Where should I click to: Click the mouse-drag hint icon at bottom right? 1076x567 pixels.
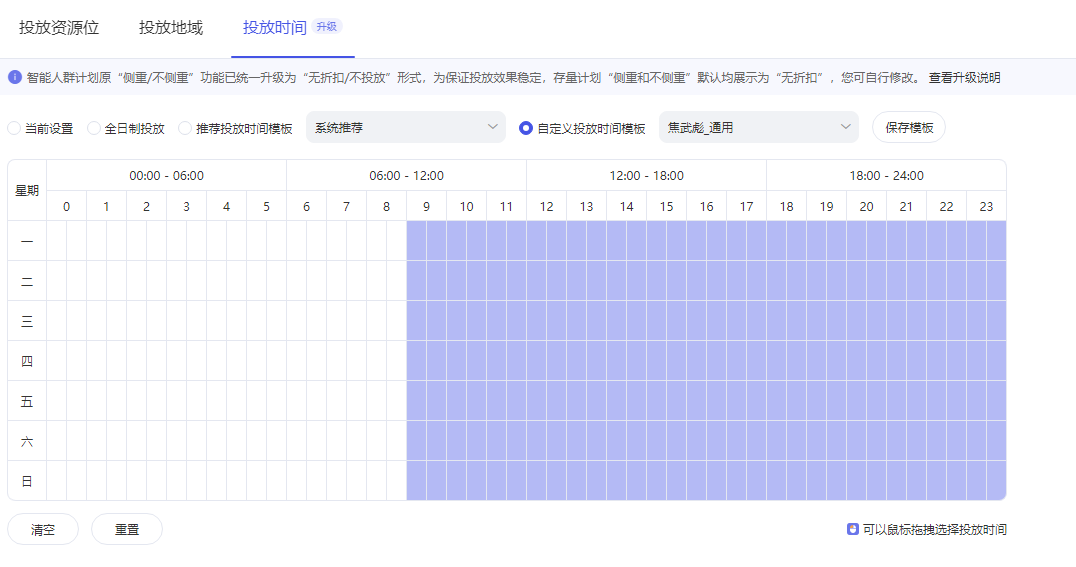852,529
